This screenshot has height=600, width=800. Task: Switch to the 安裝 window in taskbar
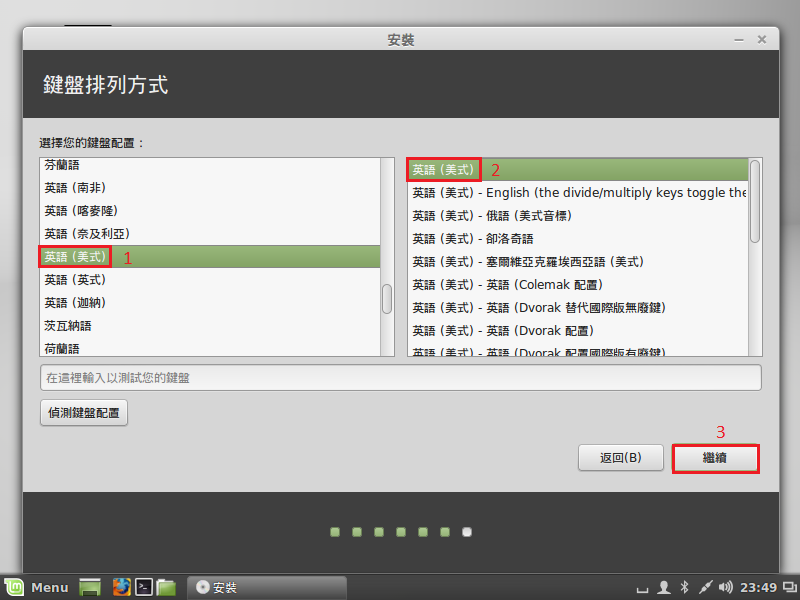(267, 587)
